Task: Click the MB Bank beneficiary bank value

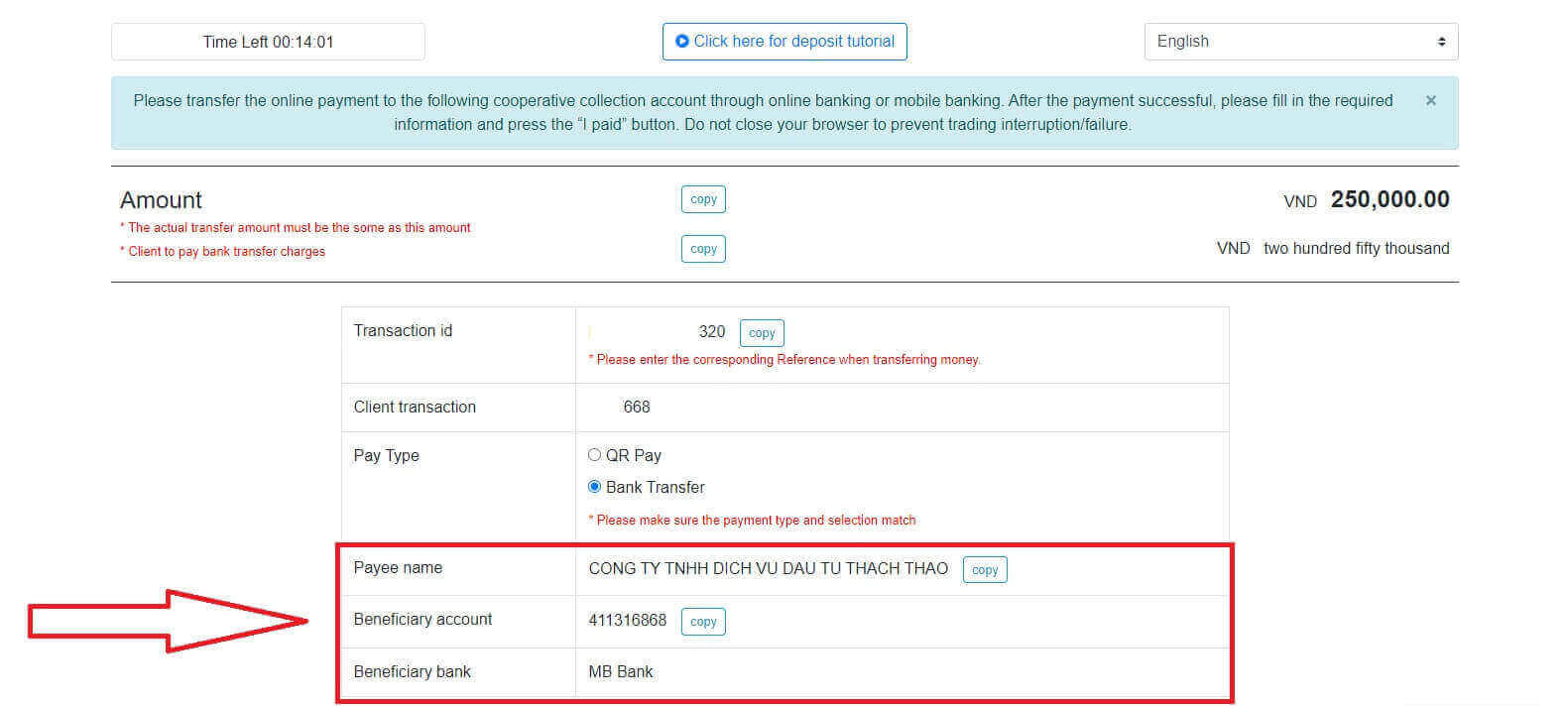Action: click(621, 672)
